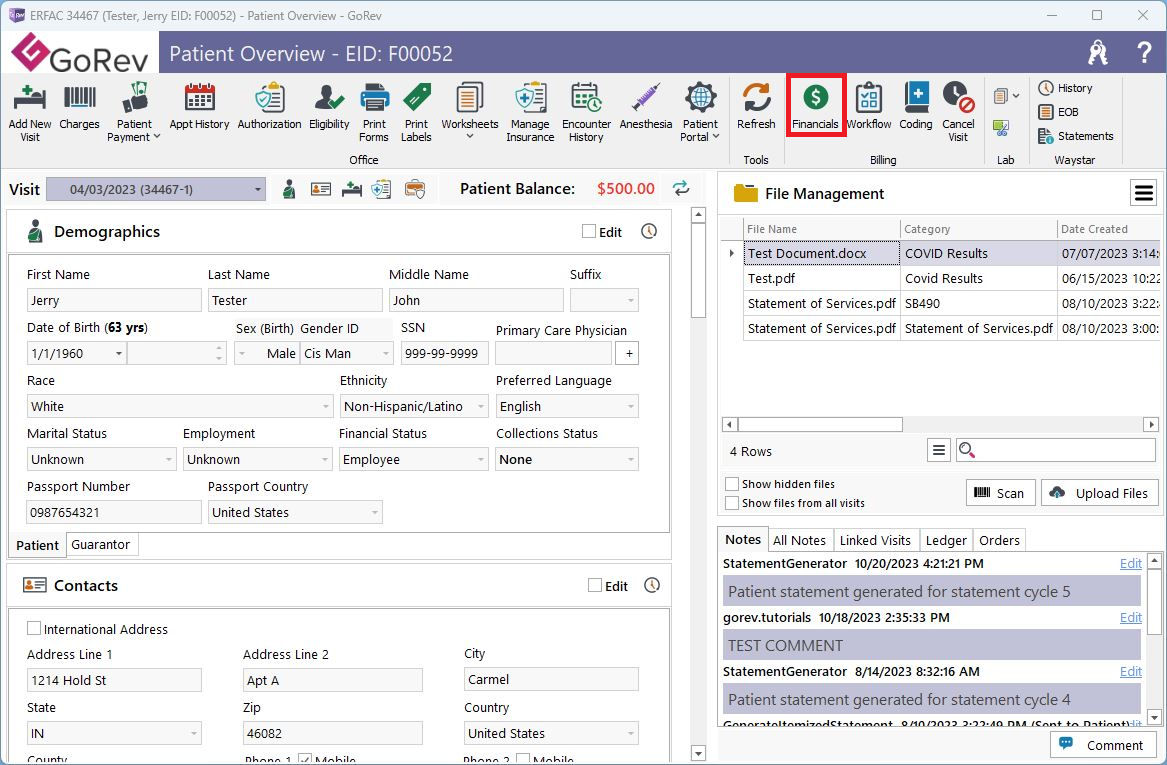Screen dimensions: 1167x765
Task: Select the Ledger tab
Action: 945,540
